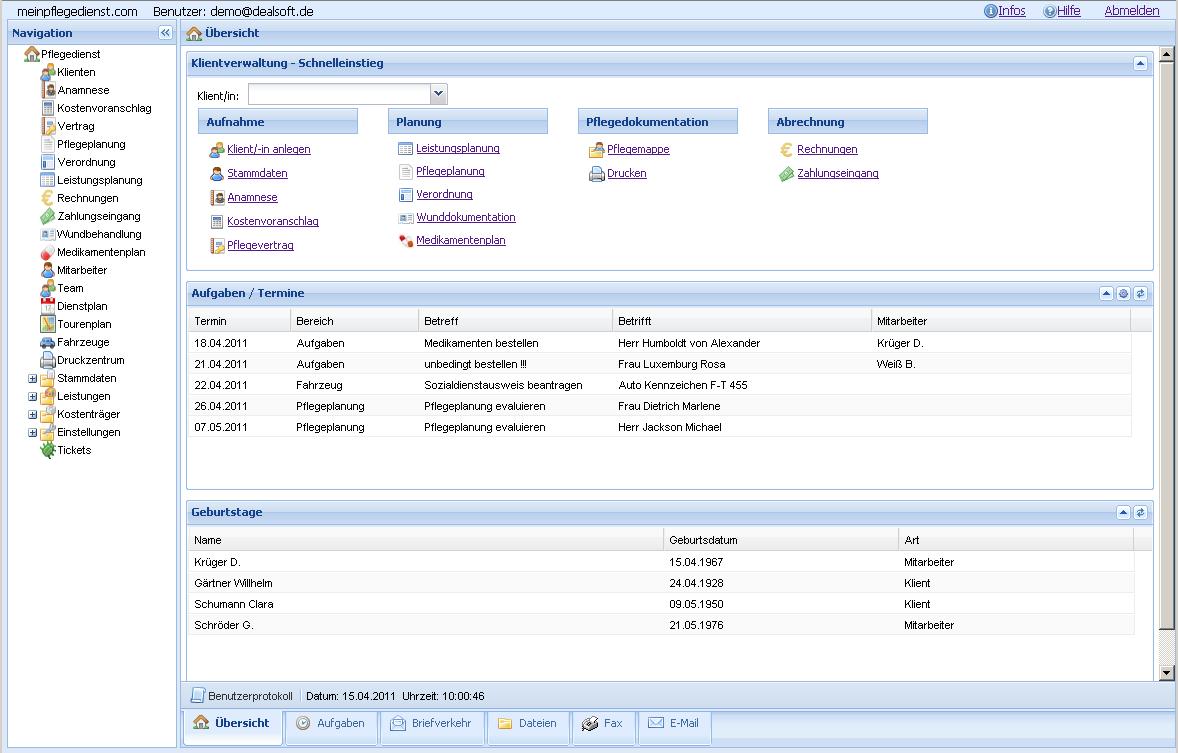This screenshot has width=1178, height=753.
Task: Click the Klient/-in anlegen link
Action: (269, 150)
